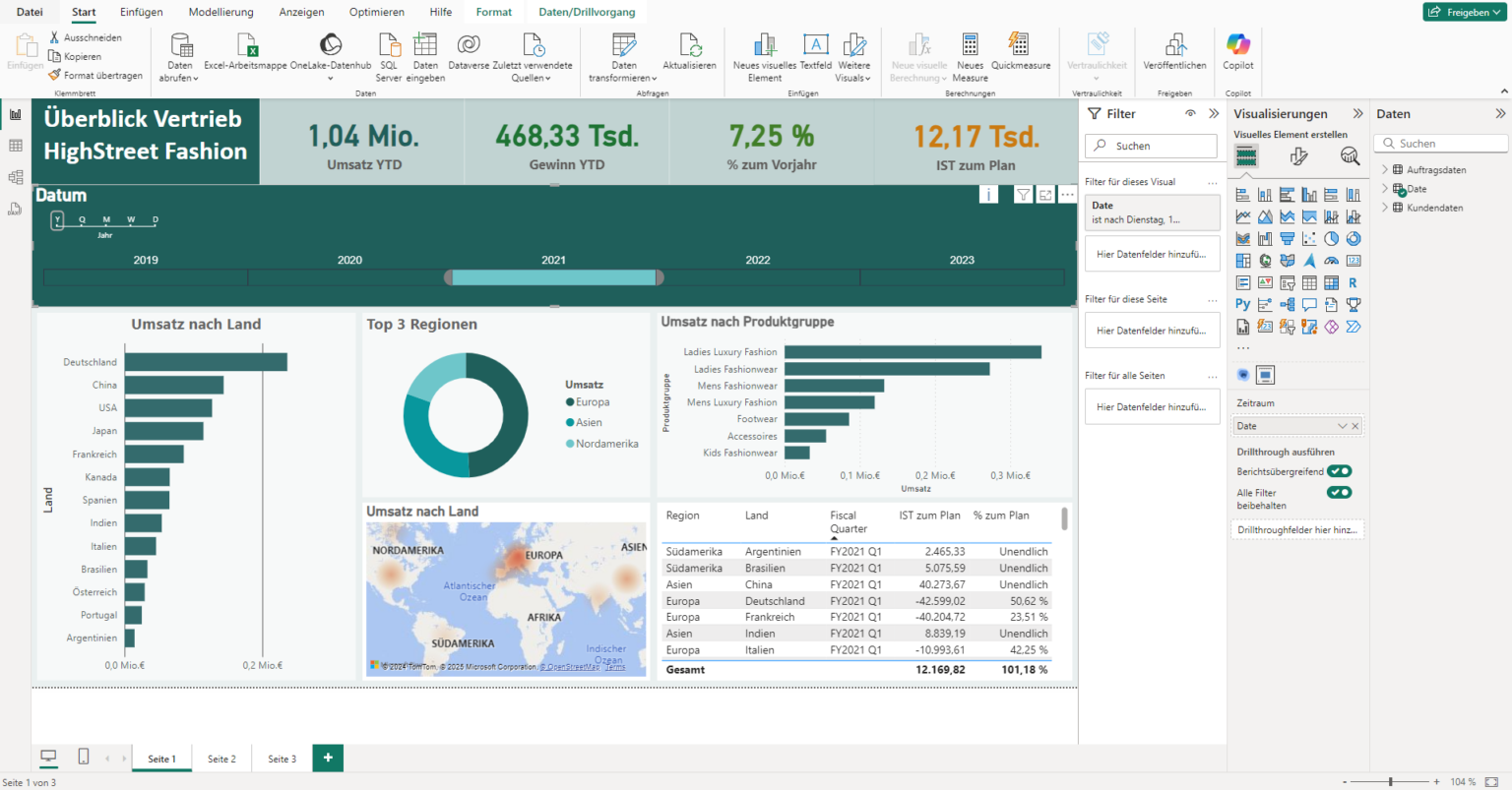
Task: Open the DAX query view icon
Action: tap(15, 209)
